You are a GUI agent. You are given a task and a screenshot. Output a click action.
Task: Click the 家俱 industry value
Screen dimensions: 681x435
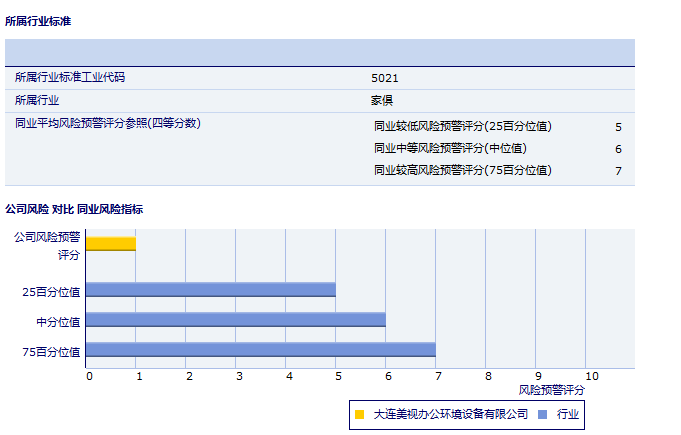(382, 100)
